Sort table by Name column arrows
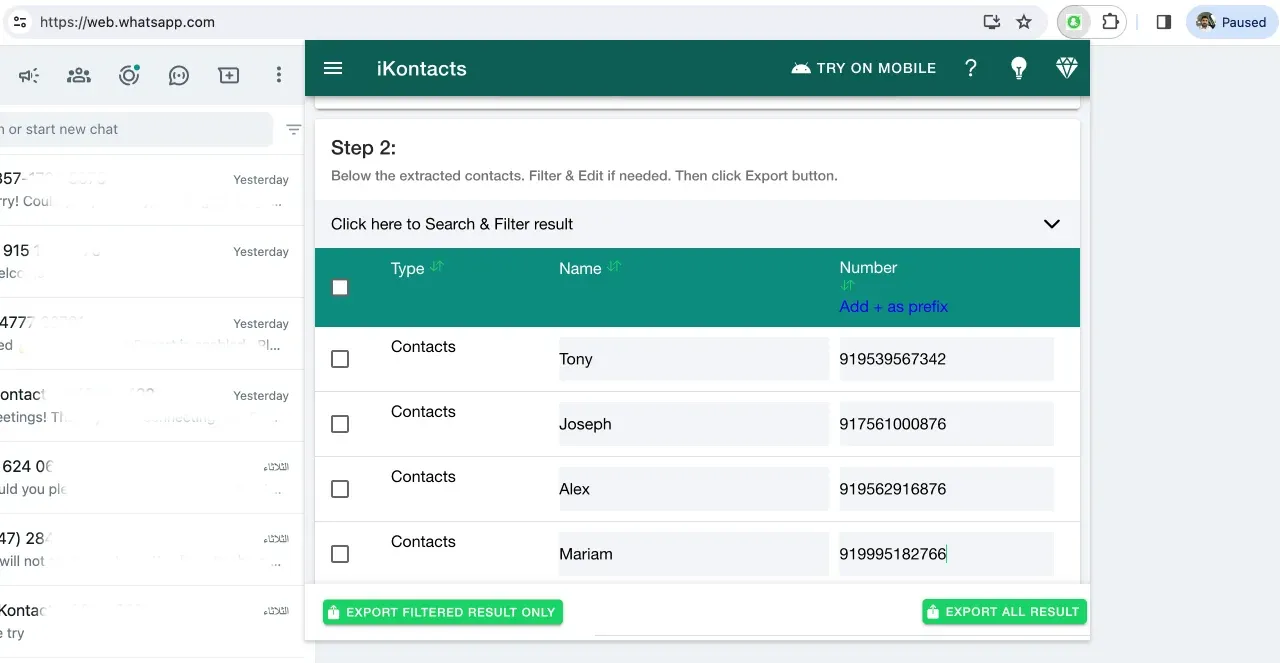Viewport: 1280px width, 663px height. click(x=614, y=267)
